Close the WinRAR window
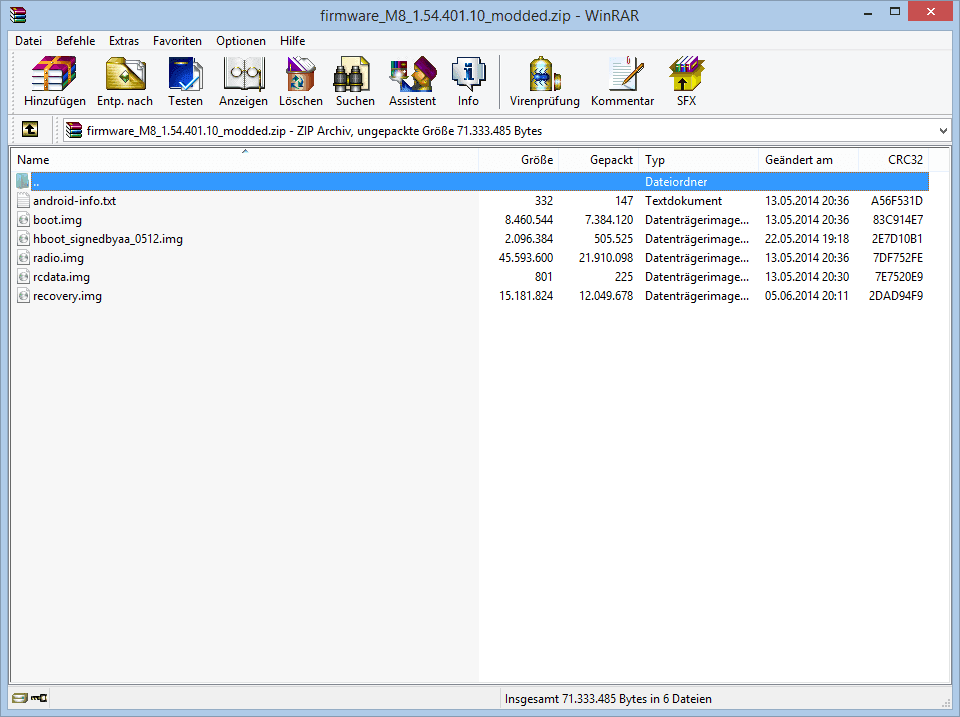Screen dimensions: 960x717 (x=930, y=12)
